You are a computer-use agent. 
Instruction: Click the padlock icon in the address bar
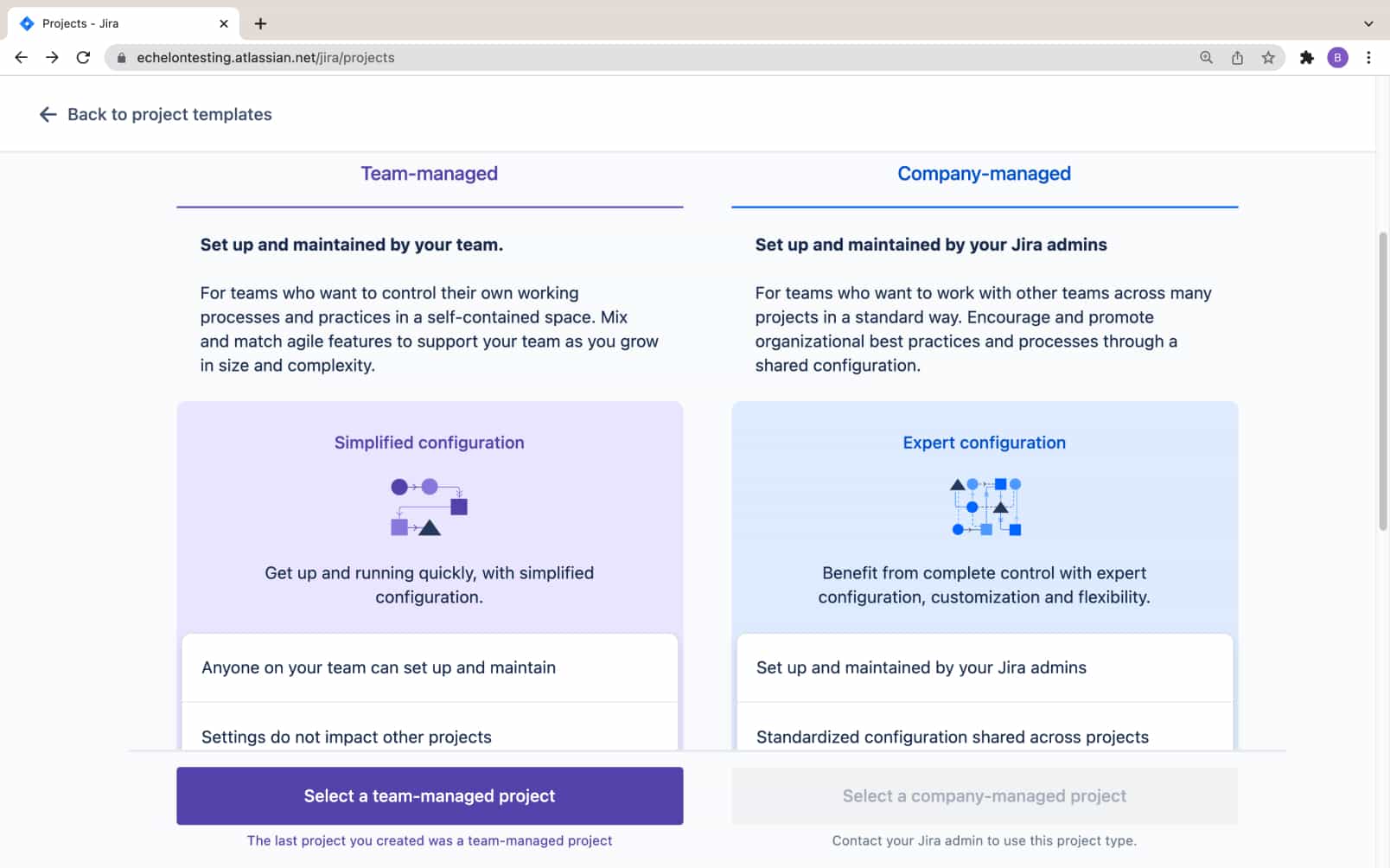coord(122,57)
